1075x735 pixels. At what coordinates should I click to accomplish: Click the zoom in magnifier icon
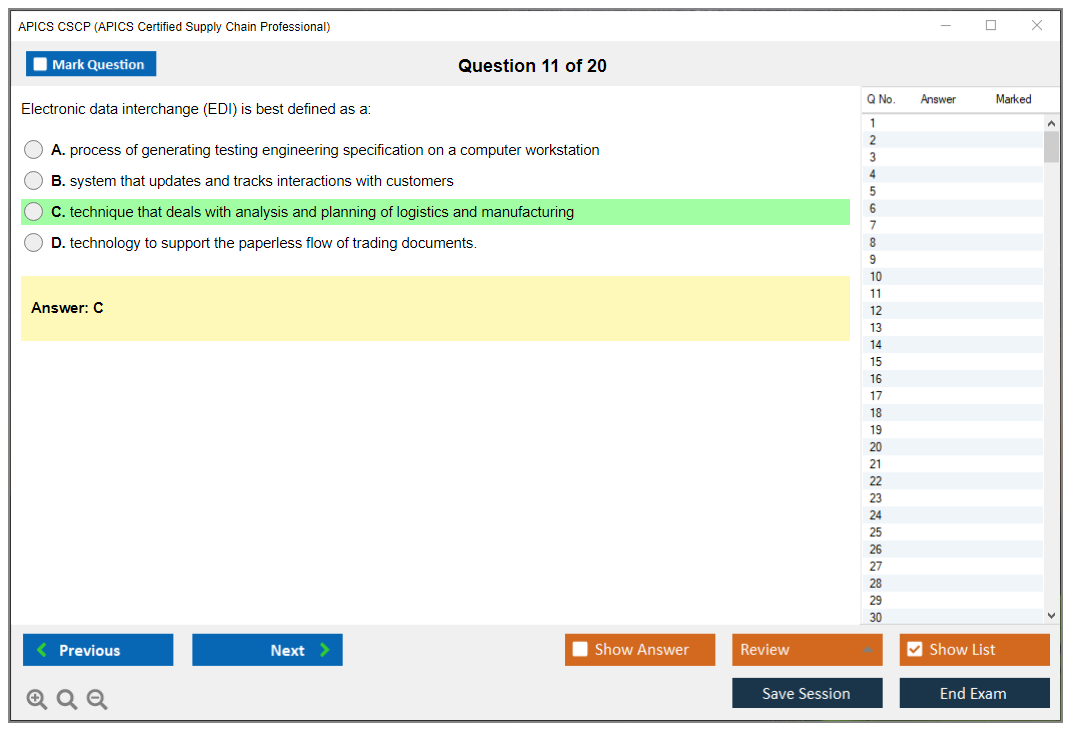click(37, 700)
